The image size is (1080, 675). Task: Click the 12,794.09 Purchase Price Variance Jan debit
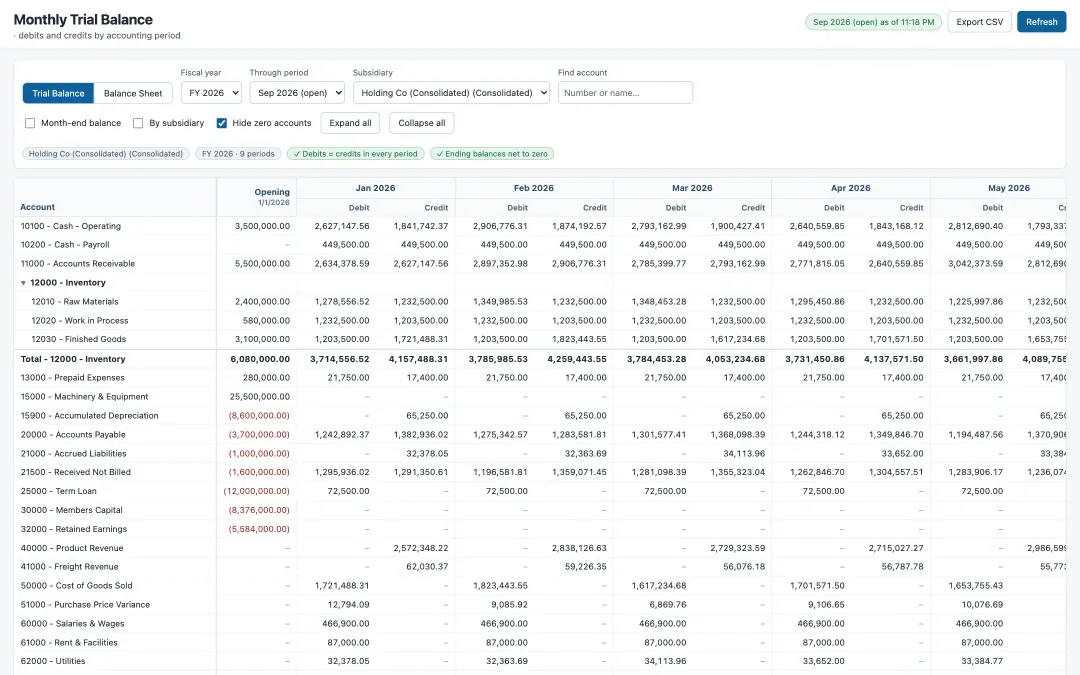[x=349, y=605]
